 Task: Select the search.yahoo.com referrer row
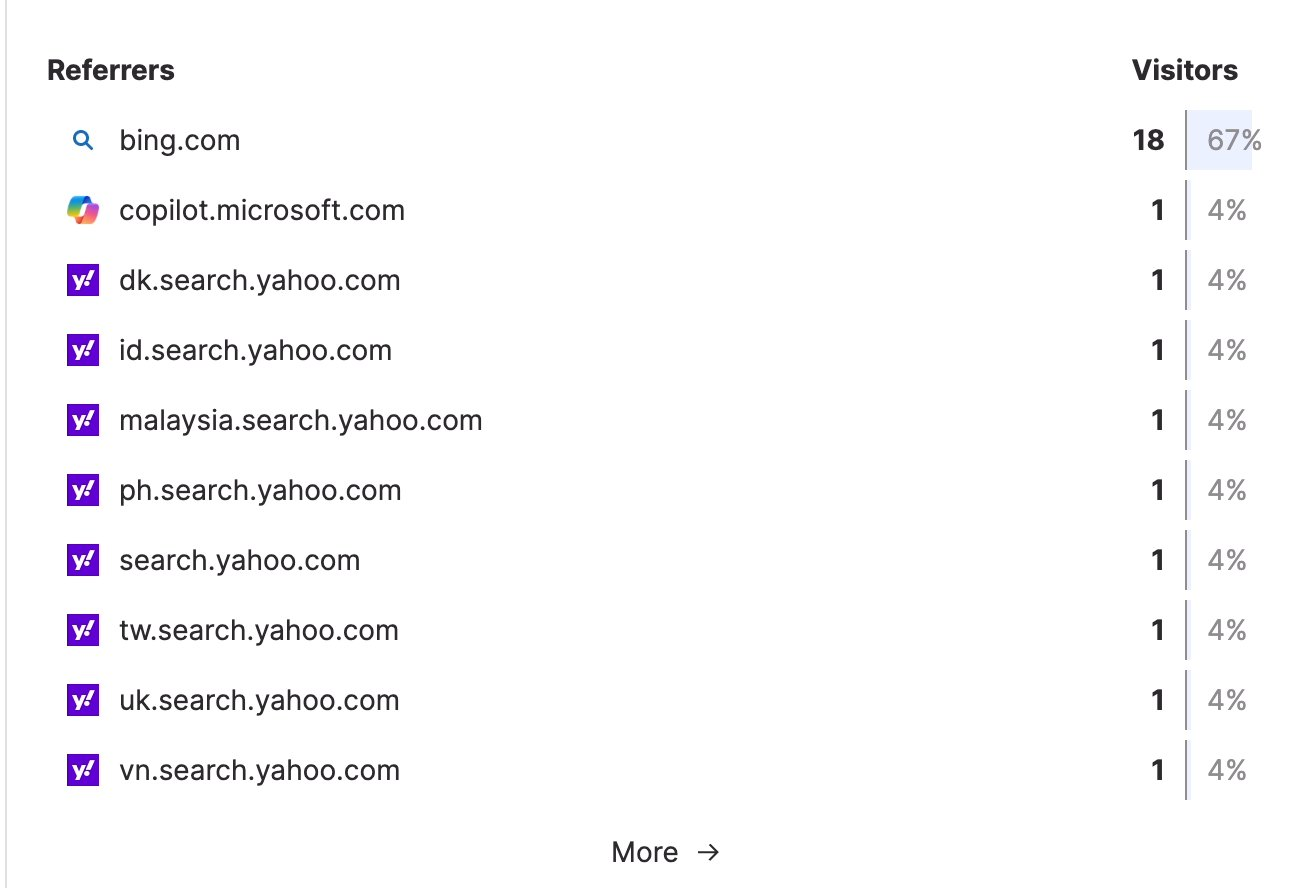[x=240, y=561]
